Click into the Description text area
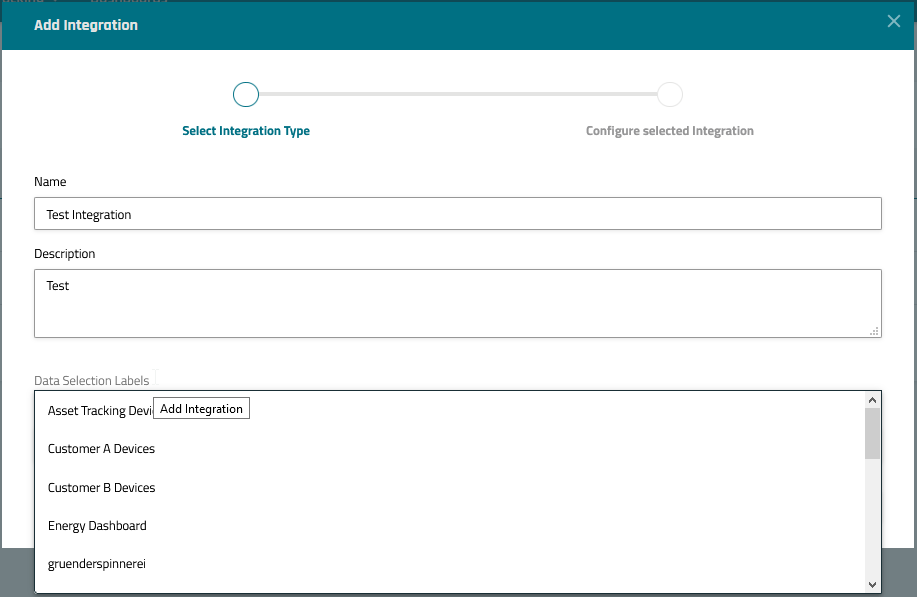Screen dimensions: 917x597 pyautogui.click(x=457, y=303)
